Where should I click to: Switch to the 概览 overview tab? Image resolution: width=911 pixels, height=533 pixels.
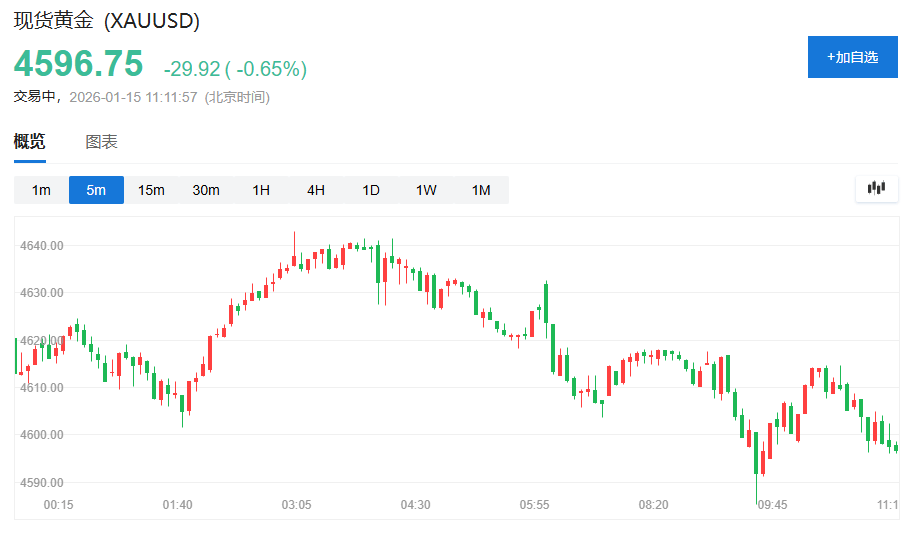(29, 142)
